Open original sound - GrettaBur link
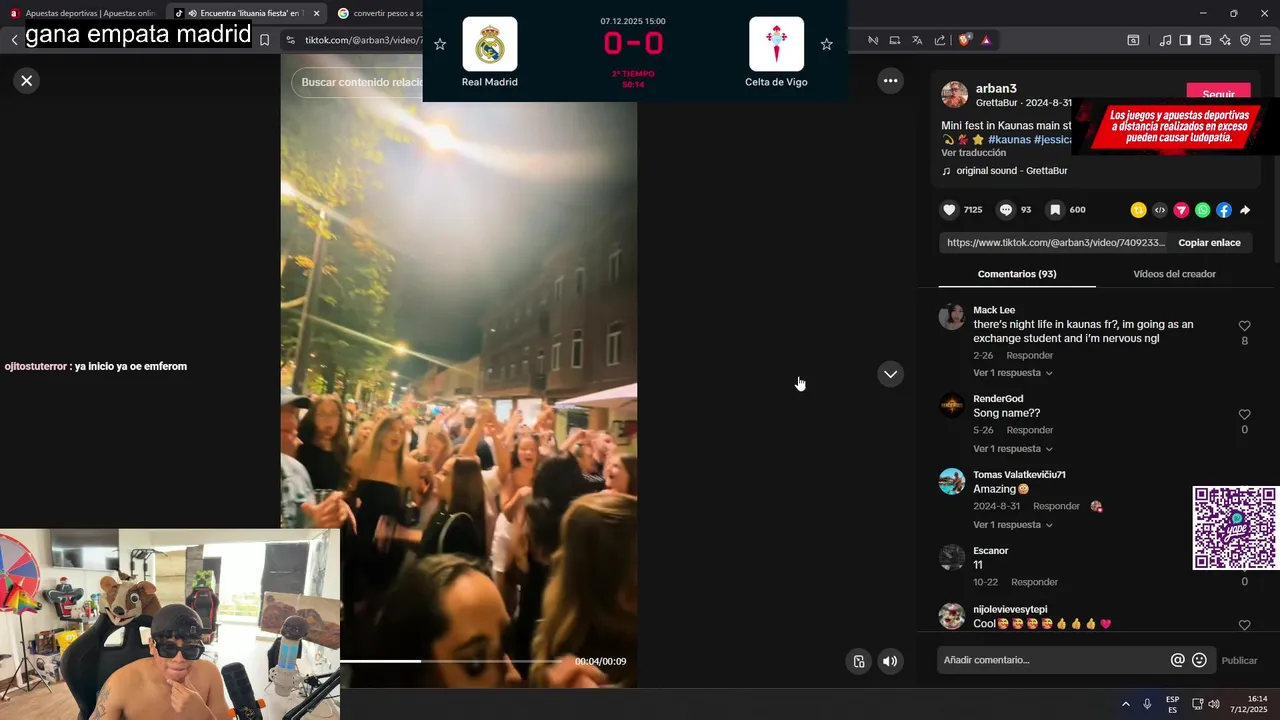Viewport: 1280px width, 720px height. click(x=1005, y=171)
